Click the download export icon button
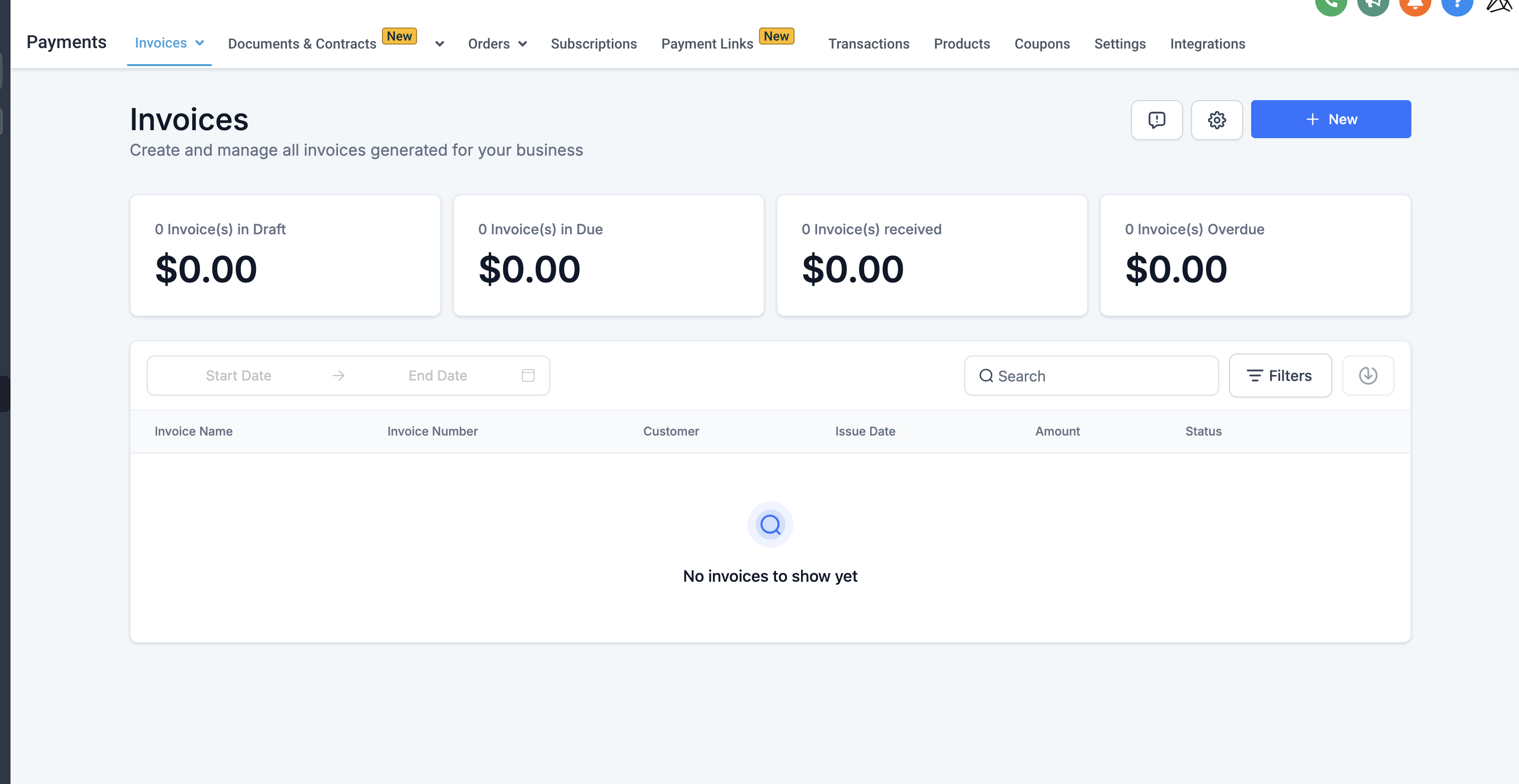 tap(1367, 375)
